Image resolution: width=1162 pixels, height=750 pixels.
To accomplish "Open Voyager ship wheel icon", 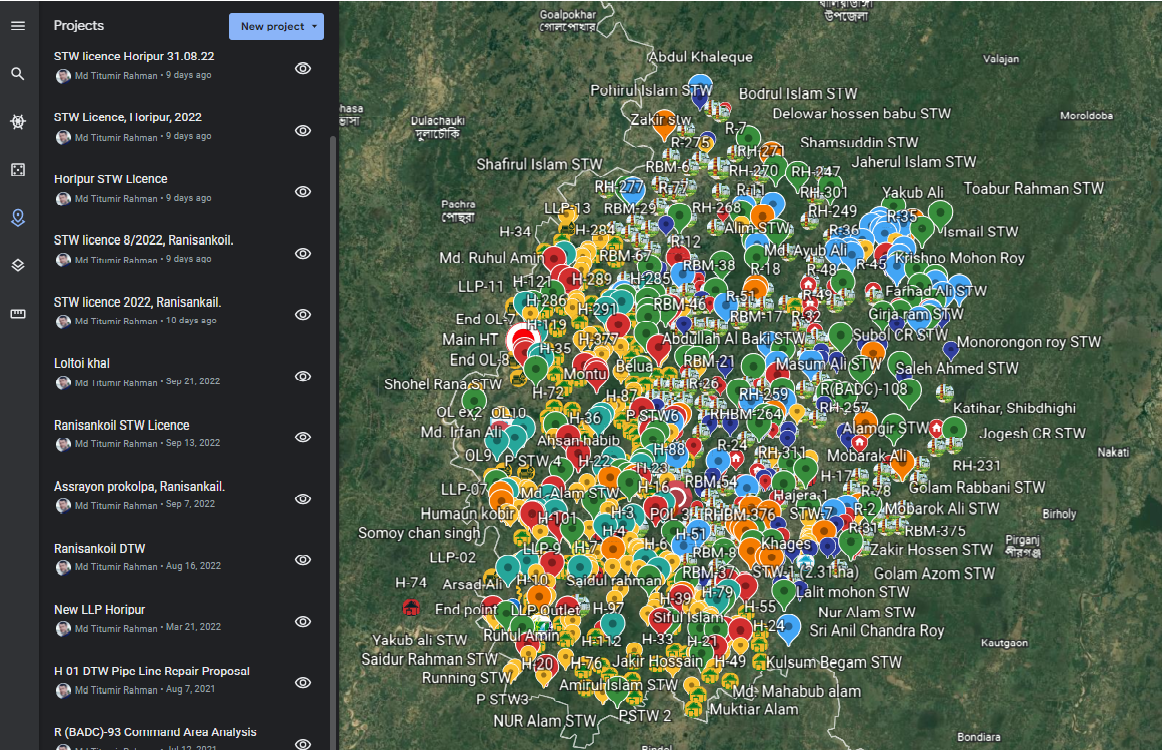I will [x=18, y=122].
